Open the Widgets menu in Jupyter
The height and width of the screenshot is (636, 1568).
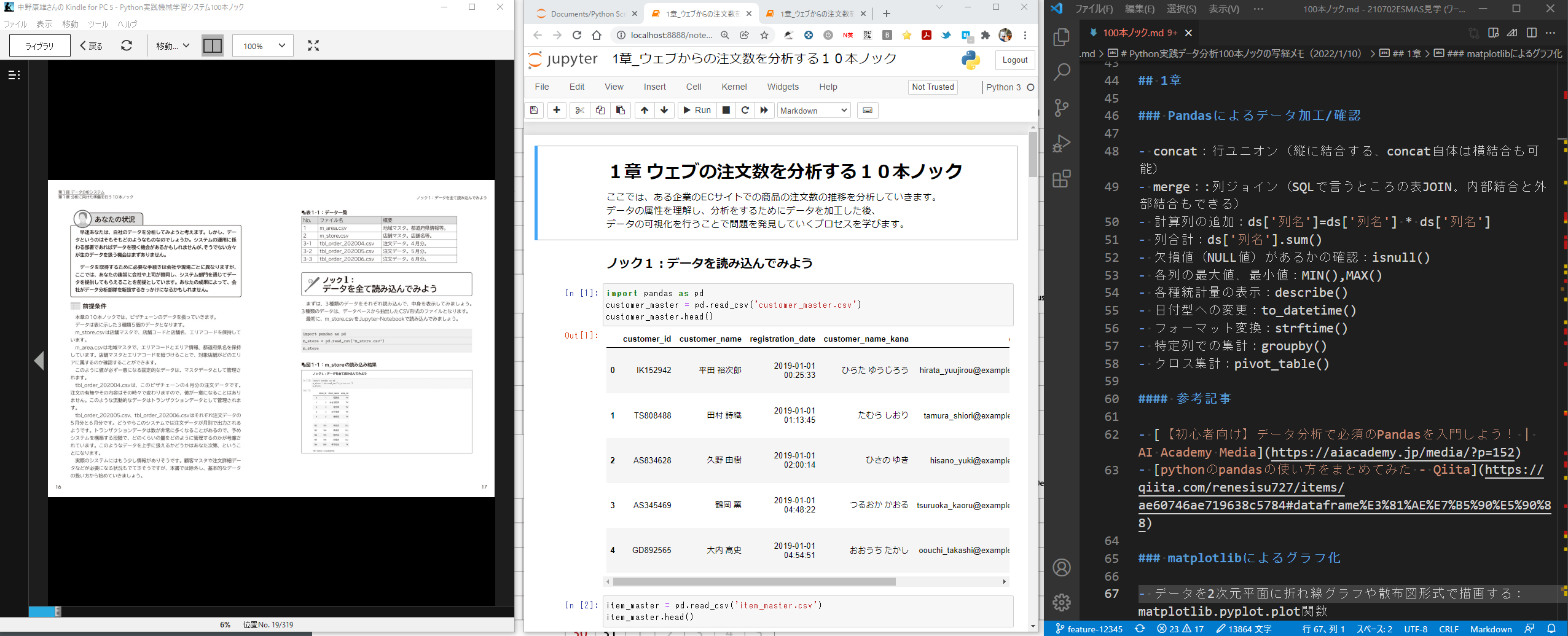[x=783, y=87]
